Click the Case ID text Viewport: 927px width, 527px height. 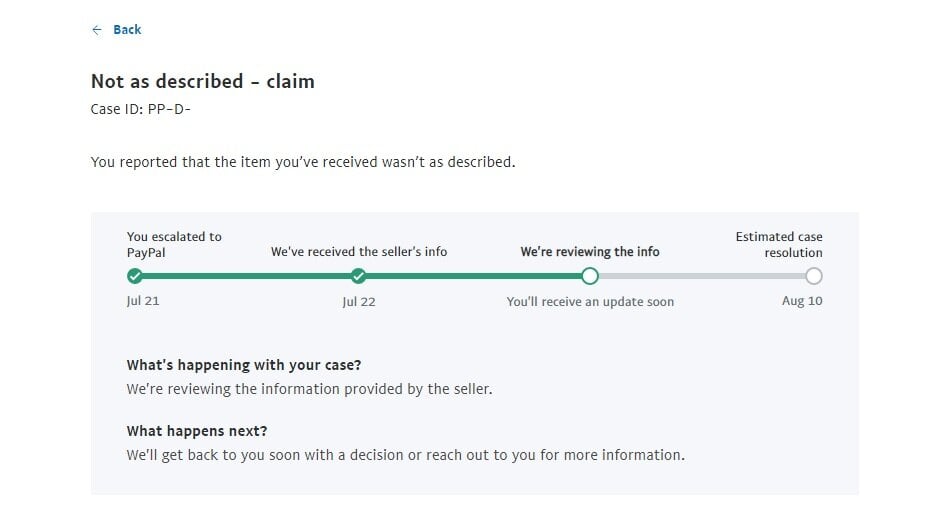click(140, 108)
